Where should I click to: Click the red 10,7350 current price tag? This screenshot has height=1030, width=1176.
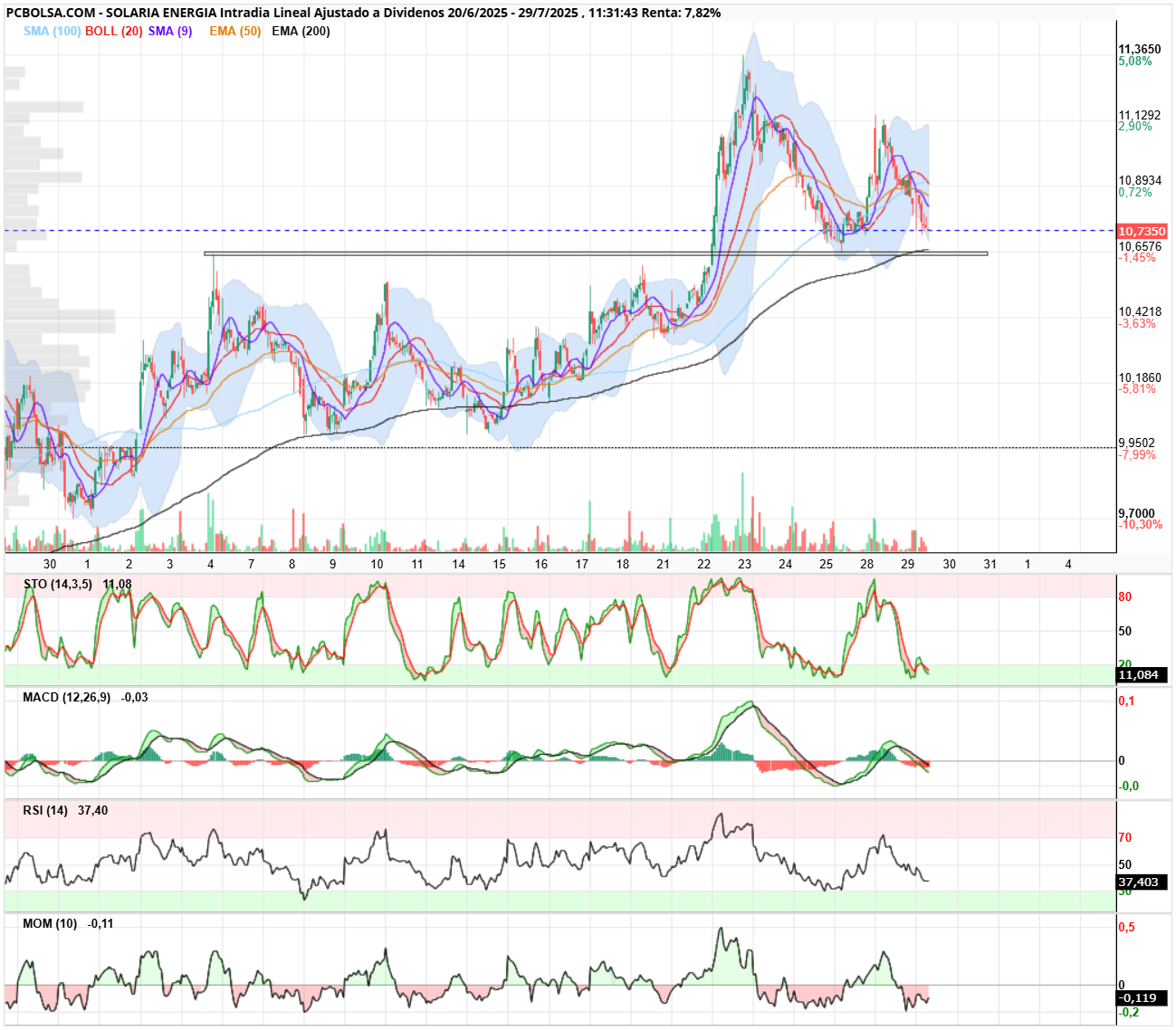point(1142,232)
